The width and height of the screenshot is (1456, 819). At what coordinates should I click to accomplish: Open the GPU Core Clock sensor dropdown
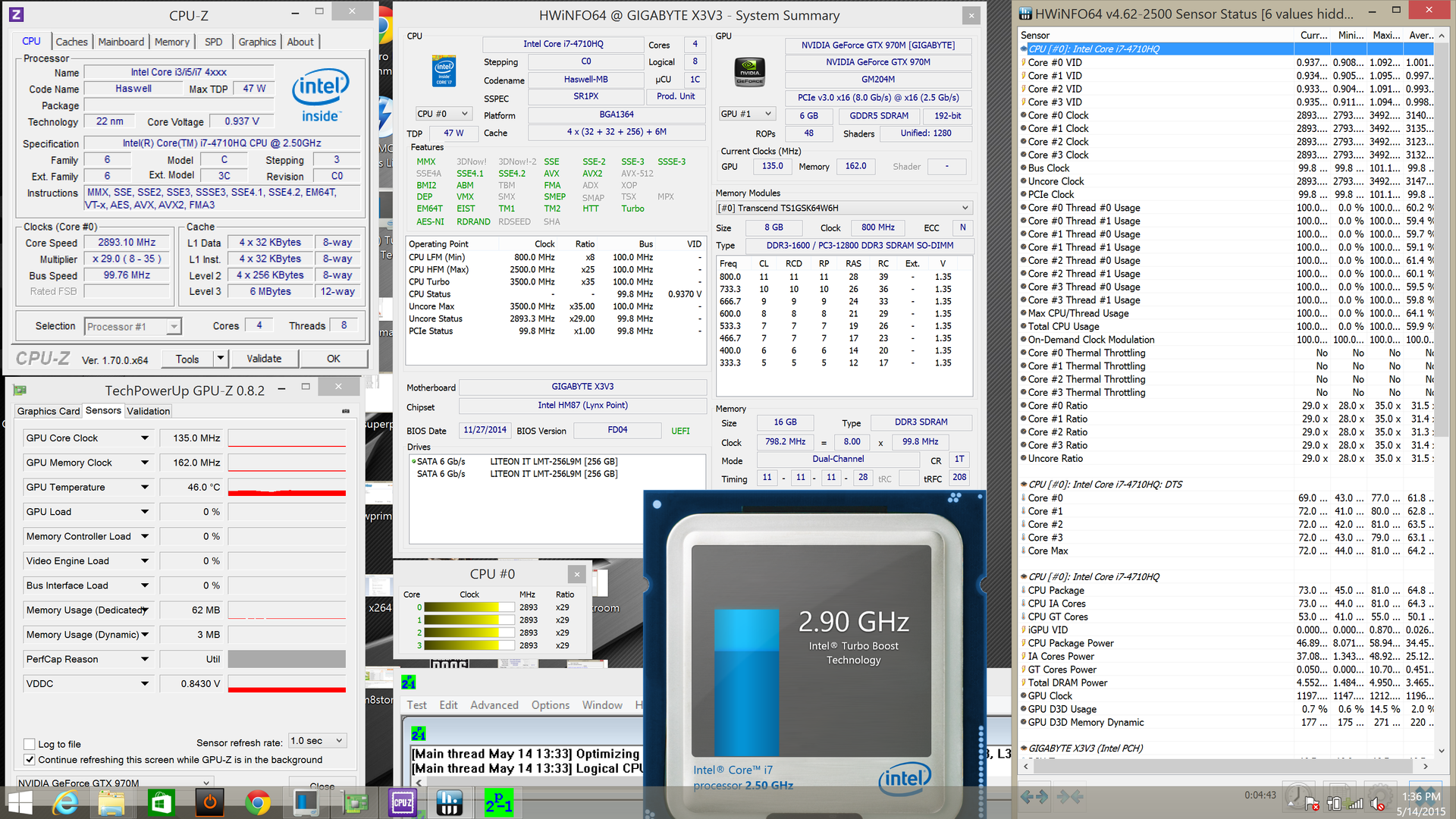coord(144,438)
